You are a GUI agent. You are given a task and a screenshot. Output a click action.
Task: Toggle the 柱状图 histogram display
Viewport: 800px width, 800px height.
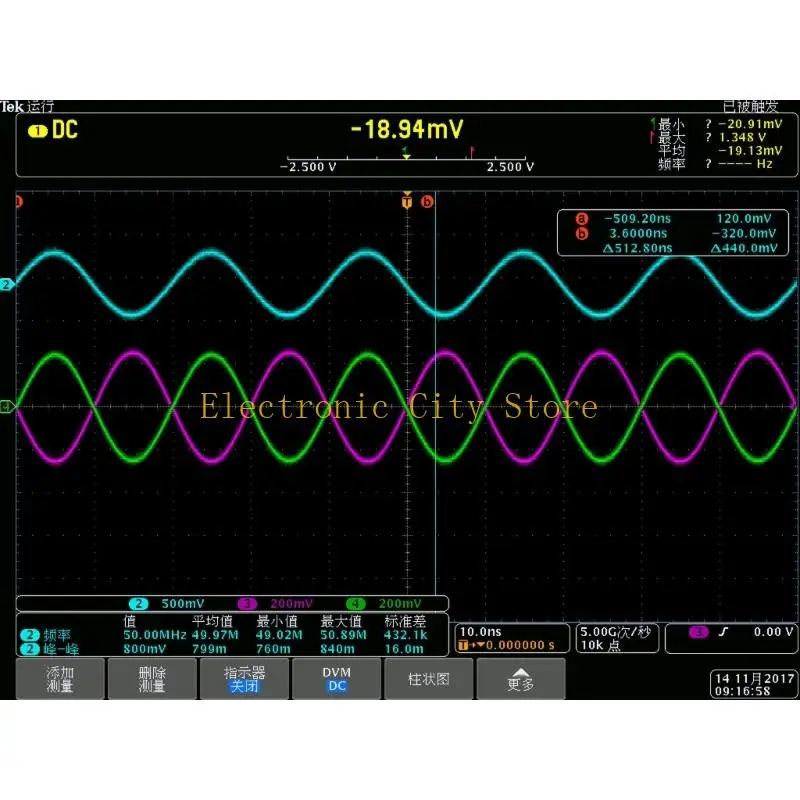[429, 679]
